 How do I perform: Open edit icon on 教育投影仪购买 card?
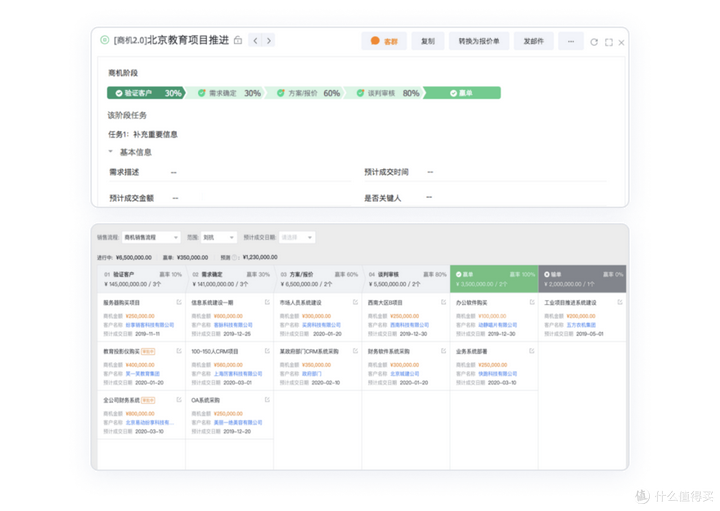(179, 351)
